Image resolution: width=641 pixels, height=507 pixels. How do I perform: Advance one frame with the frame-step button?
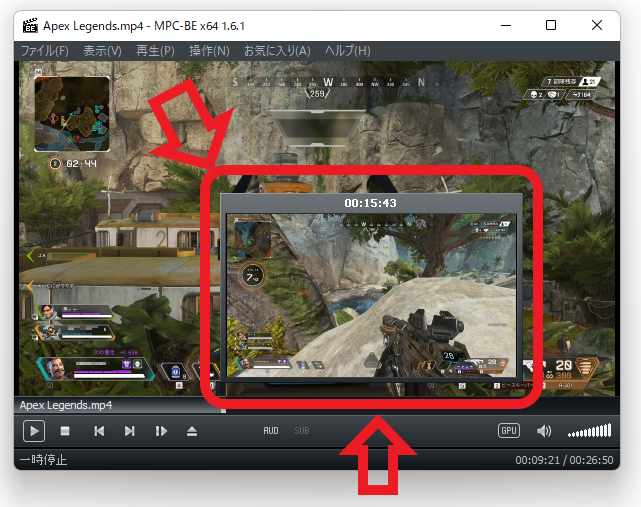pos(161,431)
